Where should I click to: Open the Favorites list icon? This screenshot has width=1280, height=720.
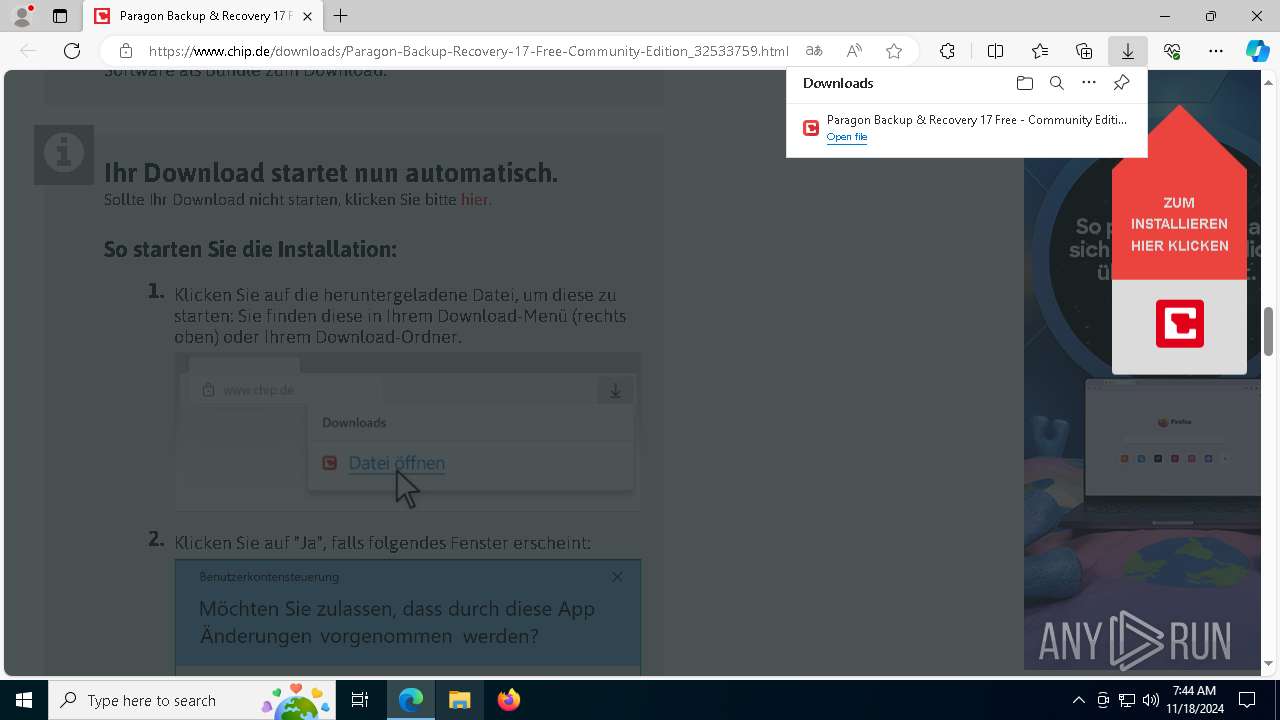point(1040,51)
